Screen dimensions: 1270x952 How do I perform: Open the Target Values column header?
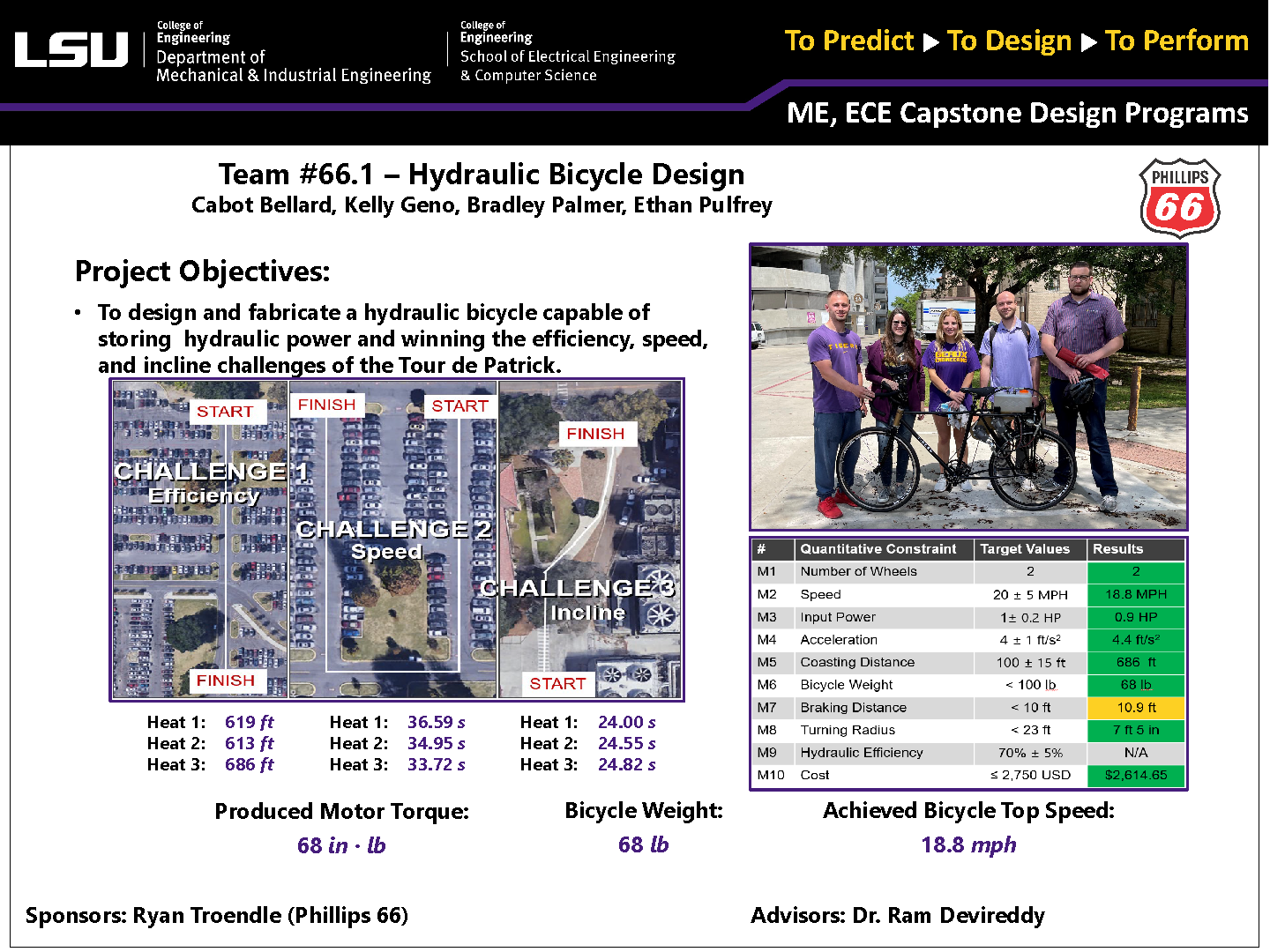[1029, 548]
